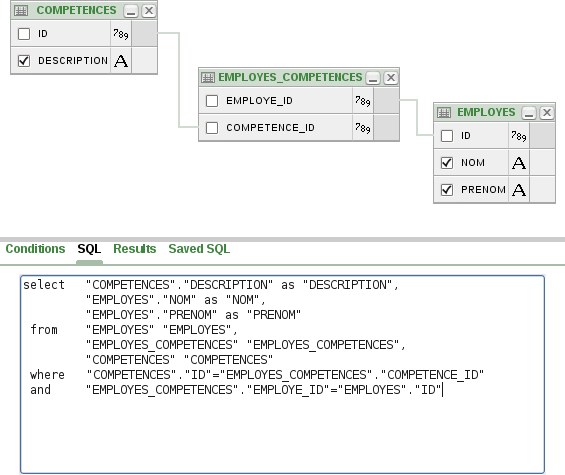Screen dimensions: 565x475
Task: Uncheck the NOM column checkbox
Action: pyautogui.click(x=447, y=163)
